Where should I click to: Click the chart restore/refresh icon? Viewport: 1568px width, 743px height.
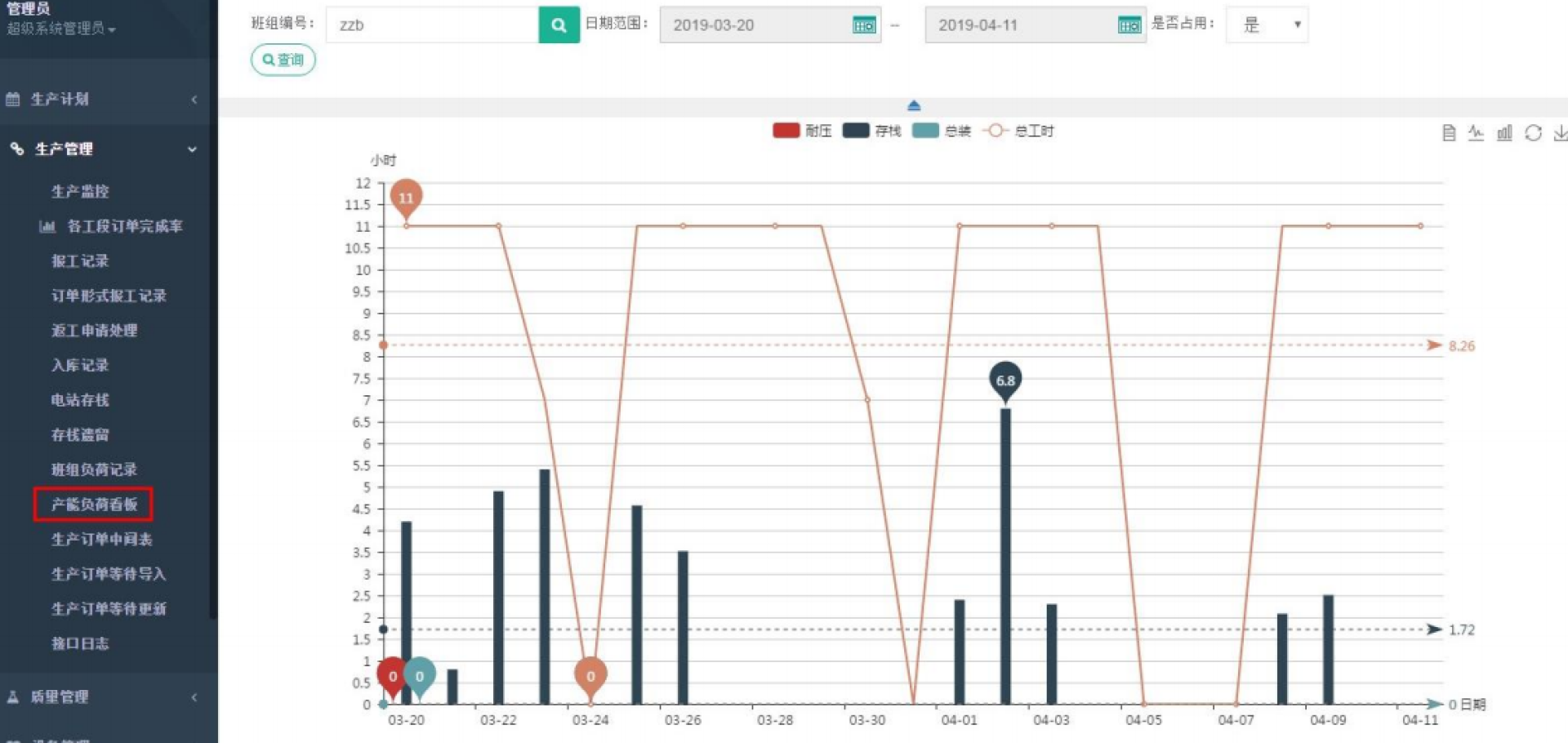(x=1533, y=133)
